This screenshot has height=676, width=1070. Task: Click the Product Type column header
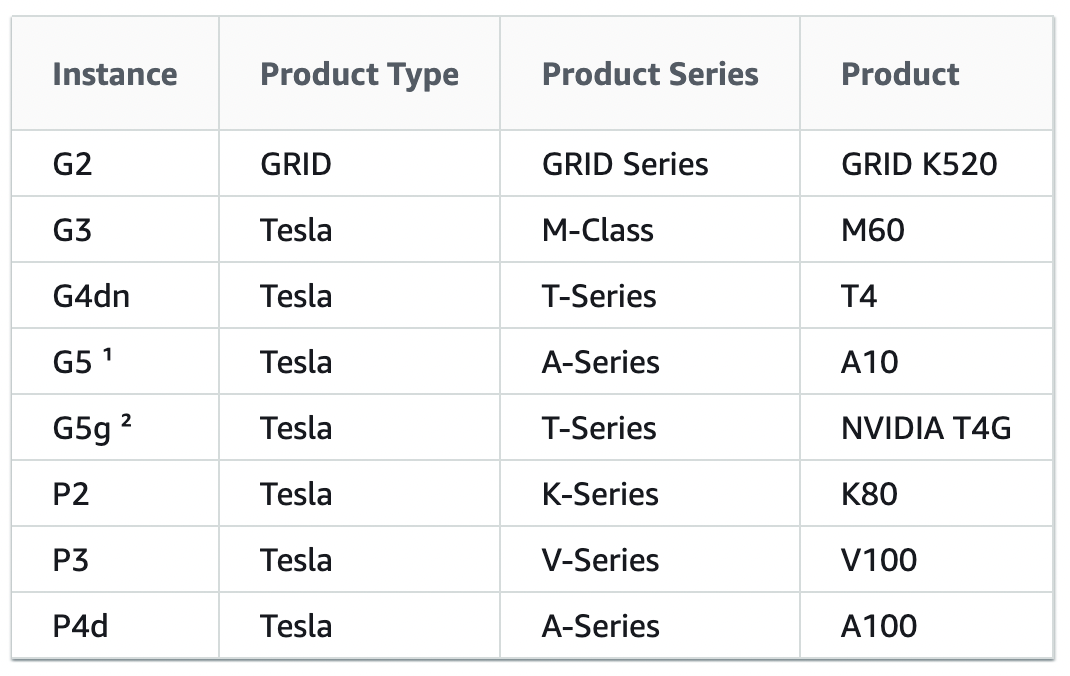pyautogui.click(x=359, y=74)
